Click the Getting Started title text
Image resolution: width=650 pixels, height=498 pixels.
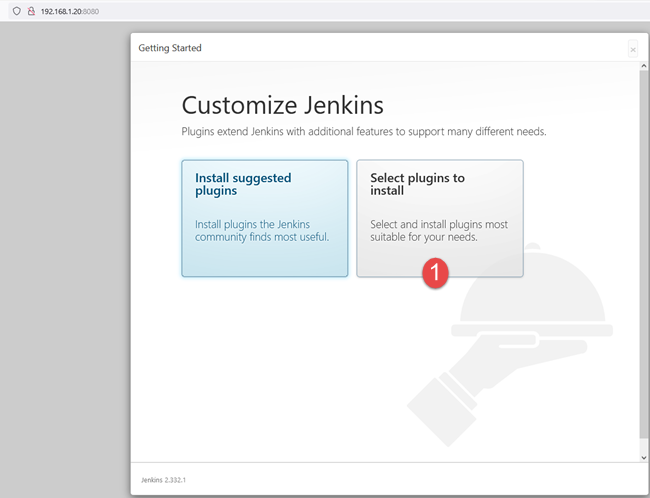[170, 48]
